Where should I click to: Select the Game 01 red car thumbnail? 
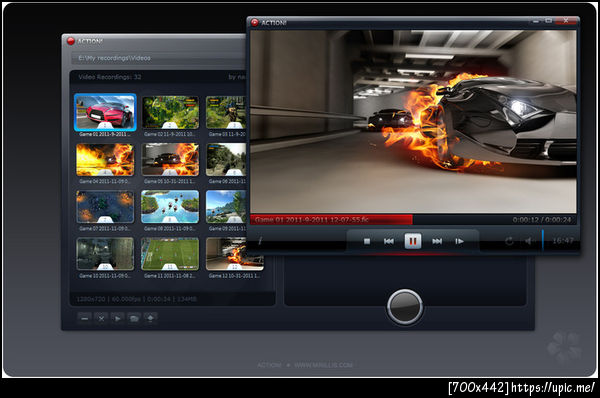(x=105, y=112)
